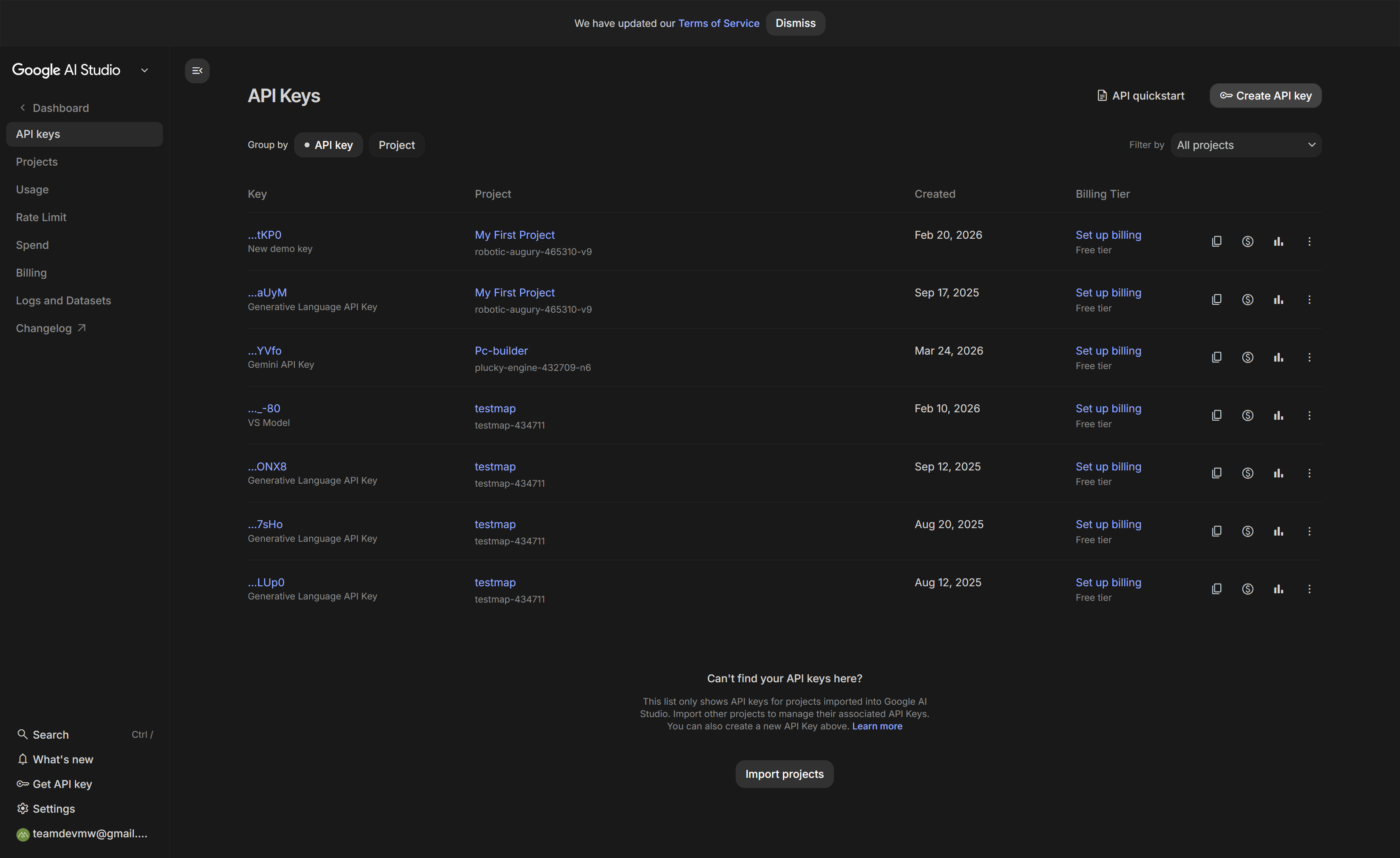
Task: Open billing icon for ...LUp0 key
Action: (x=1247, y=589)
